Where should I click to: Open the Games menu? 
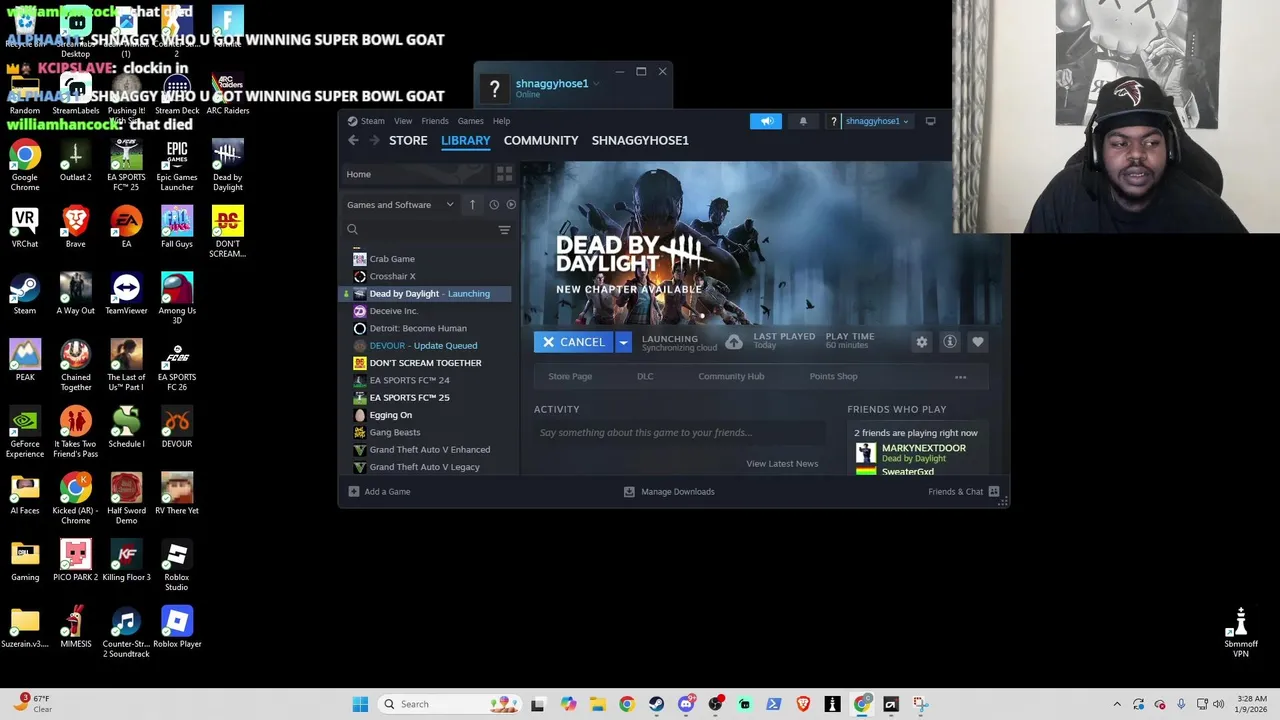pyautogui.click(x=470, y=121)
